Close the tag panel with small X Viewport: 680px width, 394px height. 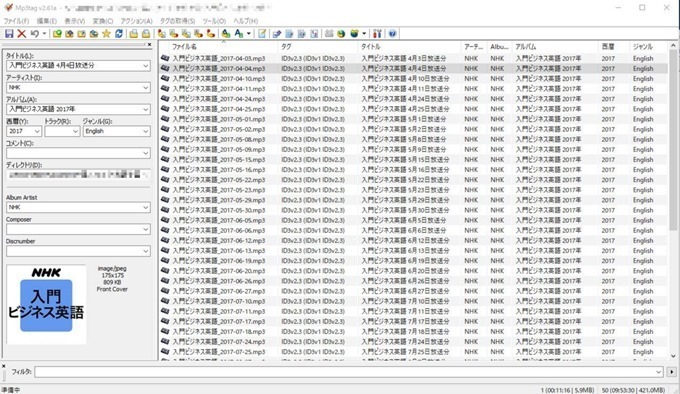coord(149,44)
